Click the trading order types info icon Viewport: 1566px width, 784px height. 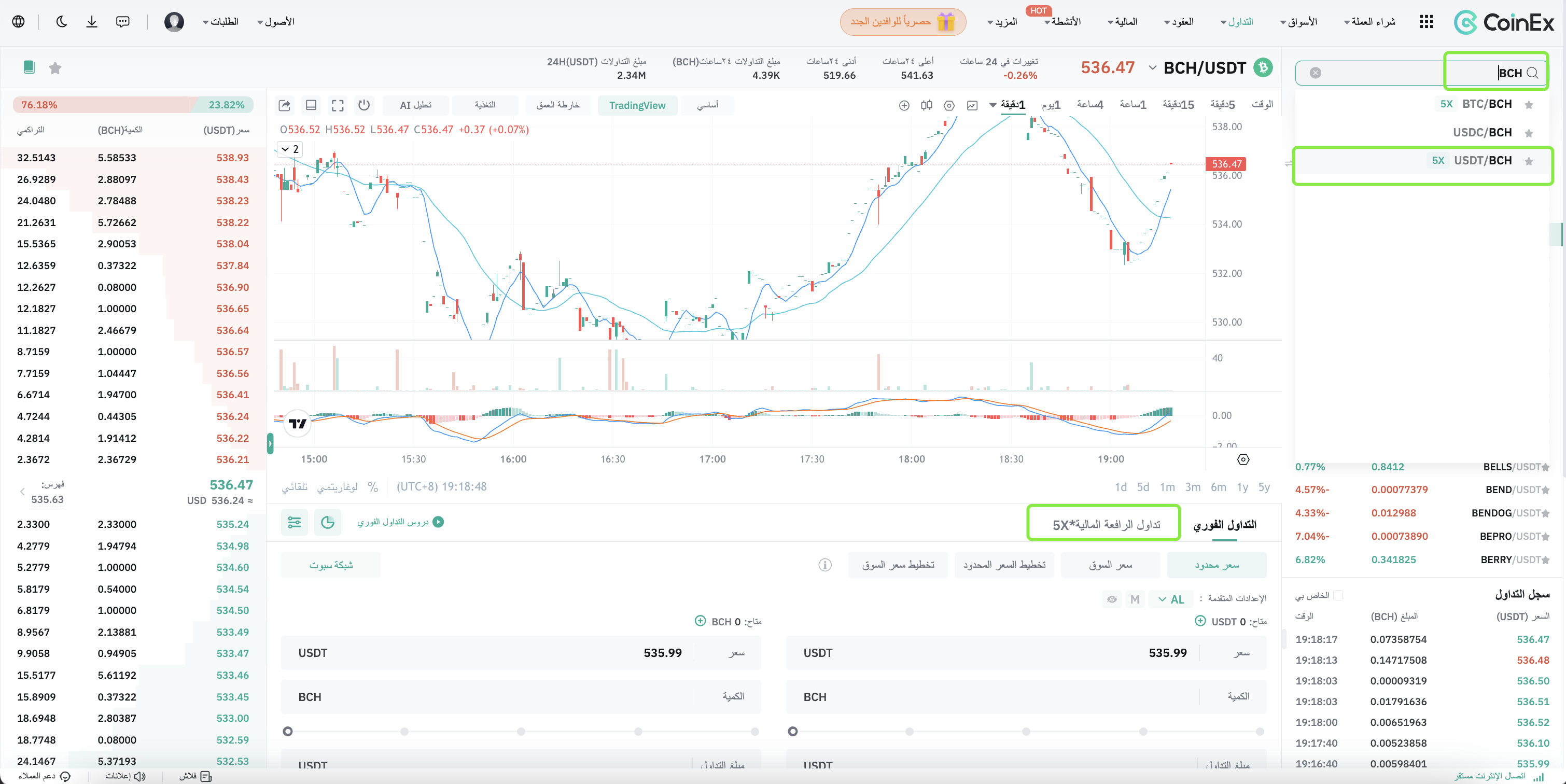tap(825, 565)
